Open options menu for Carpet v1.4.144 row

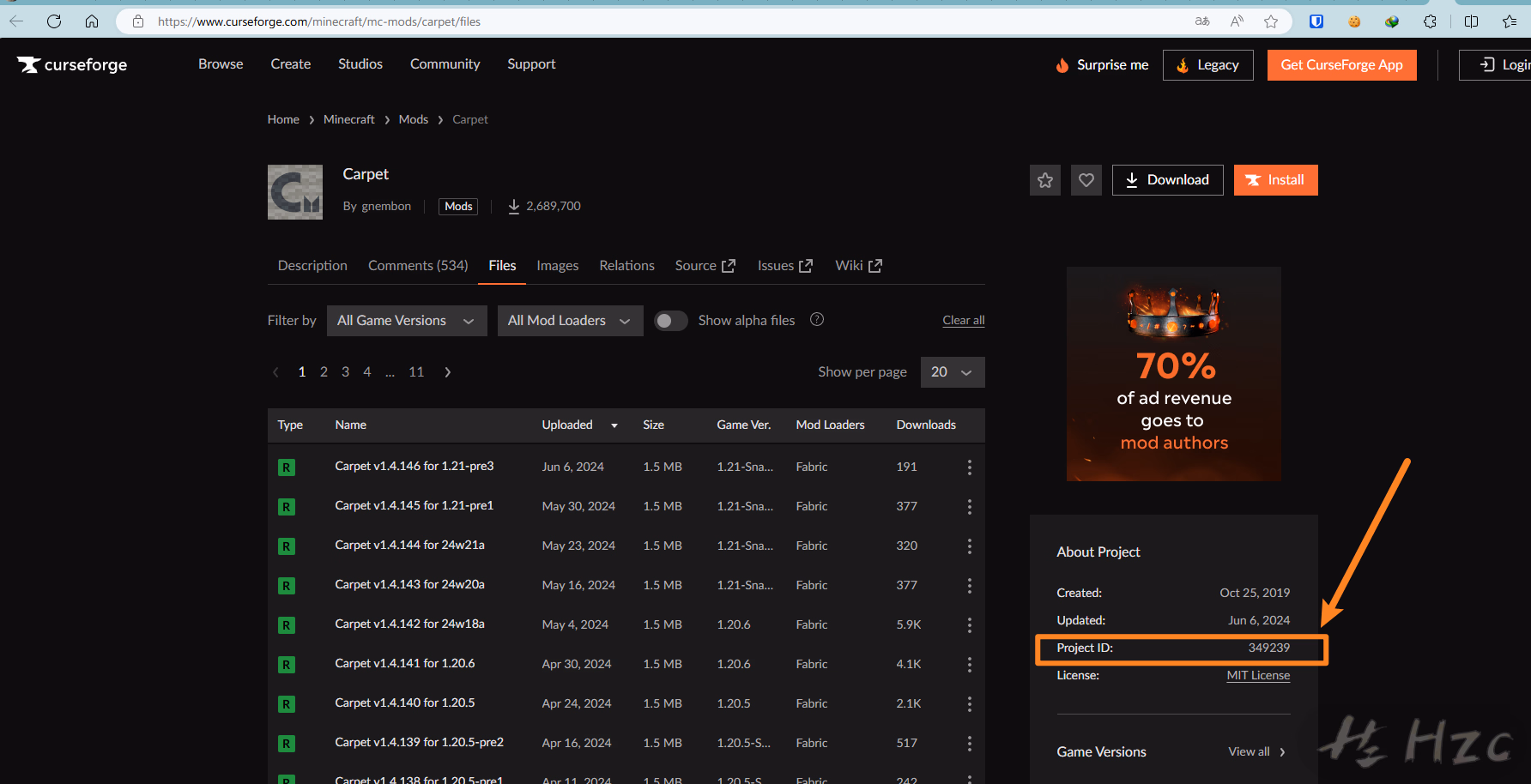(x=970, y=546)
